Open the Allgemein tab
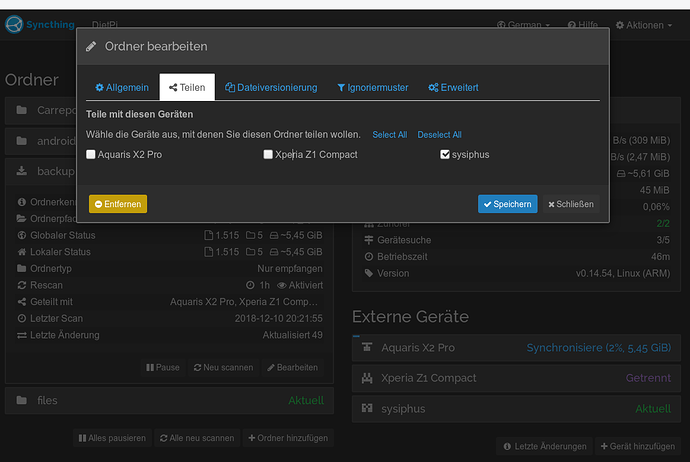The image size is (690, 462). tap(122, 88)
